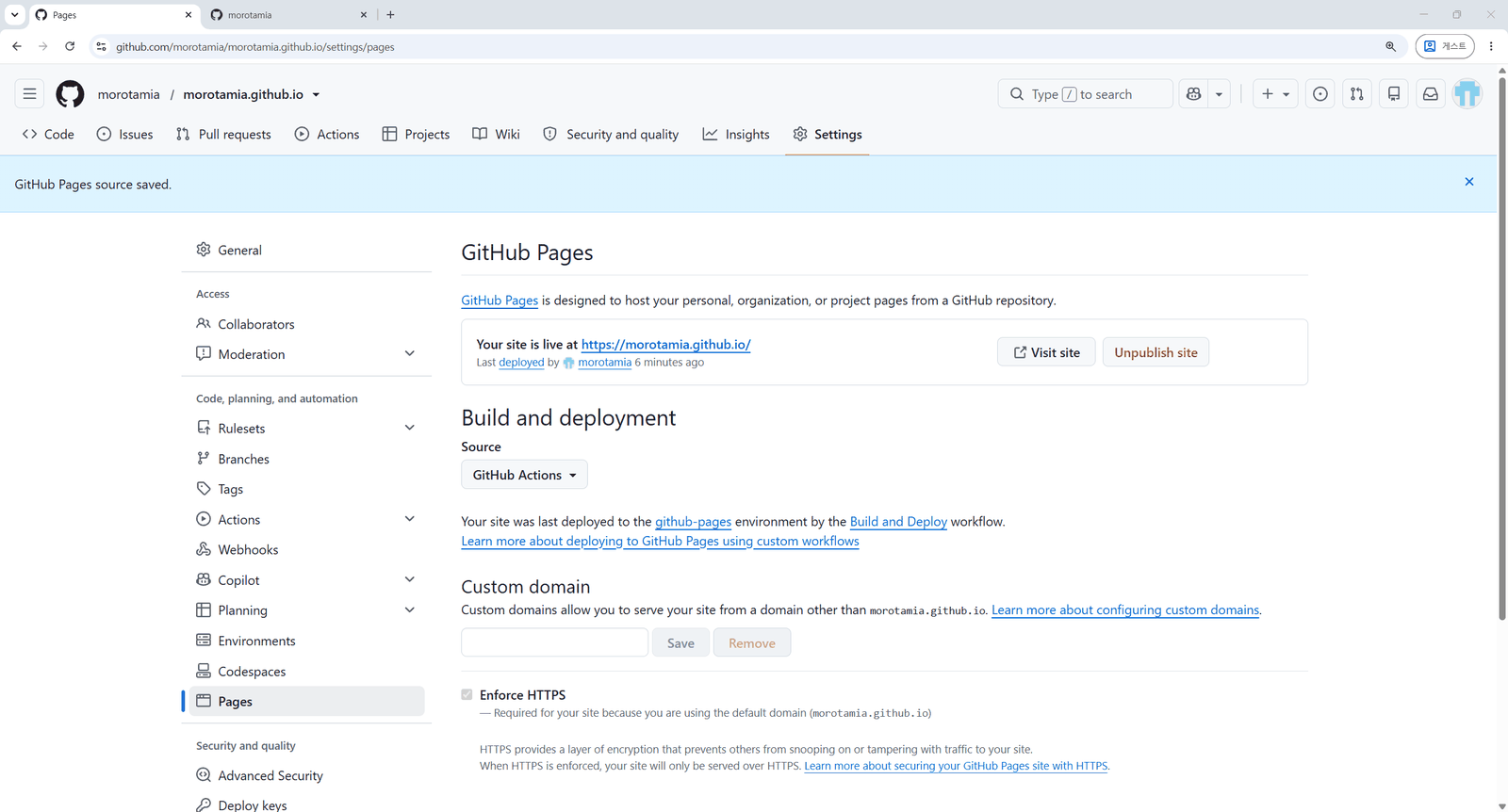The width and height of the screenshot is (1508, 812).
Task: Open the user avatar menu
Action: pyautogui.click(x=1467, y=94)
